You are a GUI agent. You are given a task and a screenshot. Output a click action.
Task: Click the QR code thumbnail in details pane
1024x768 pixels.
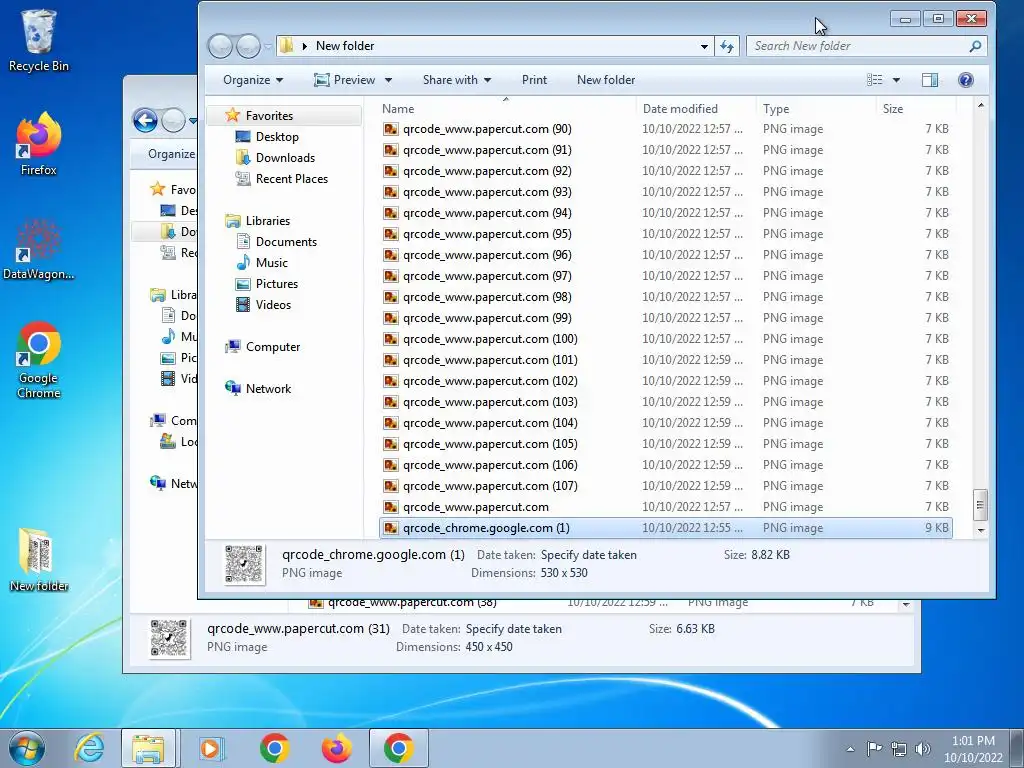[x=245, y=564]
